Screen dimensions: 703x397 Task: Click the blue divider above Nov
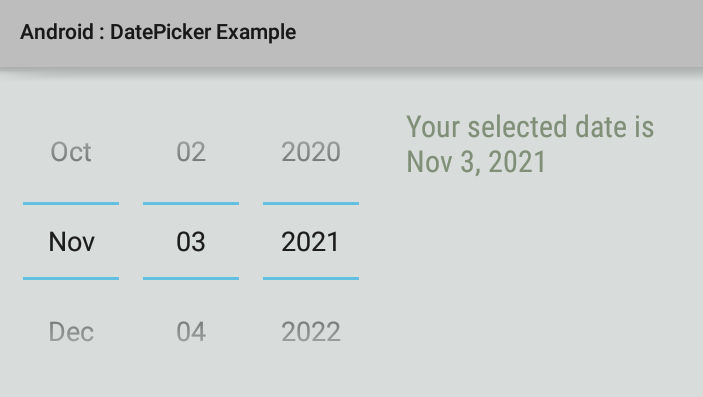tap(71, 204)
